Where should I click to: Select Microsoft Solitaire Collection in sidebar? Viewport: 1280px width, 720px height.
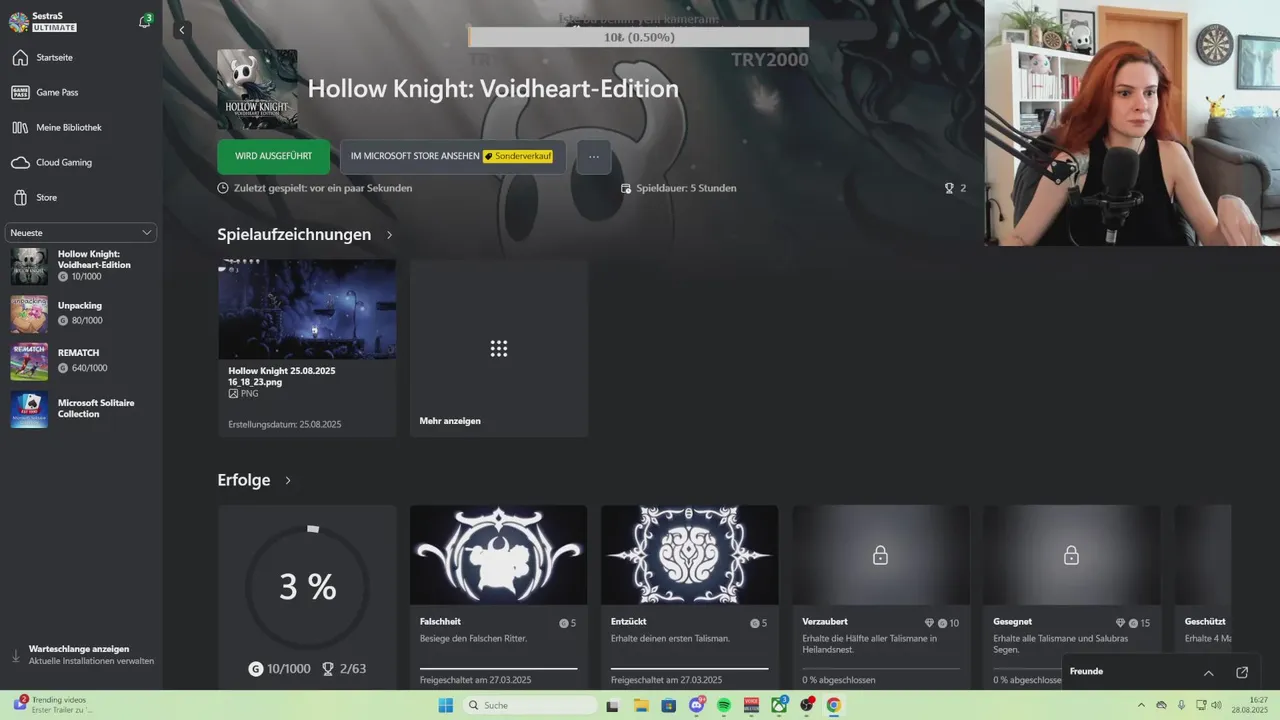click(81, 409)
